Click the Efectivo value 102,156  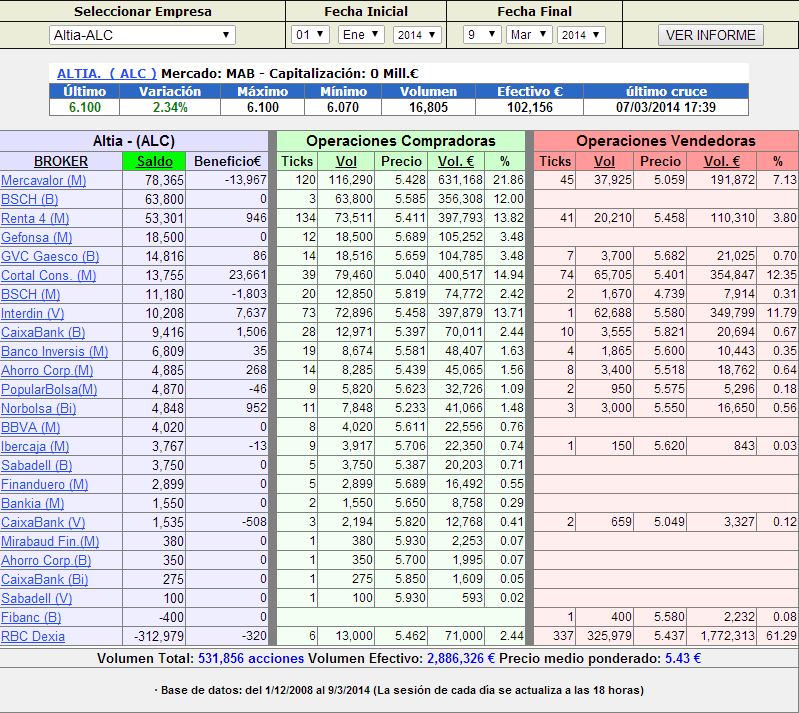click(530, 108)
